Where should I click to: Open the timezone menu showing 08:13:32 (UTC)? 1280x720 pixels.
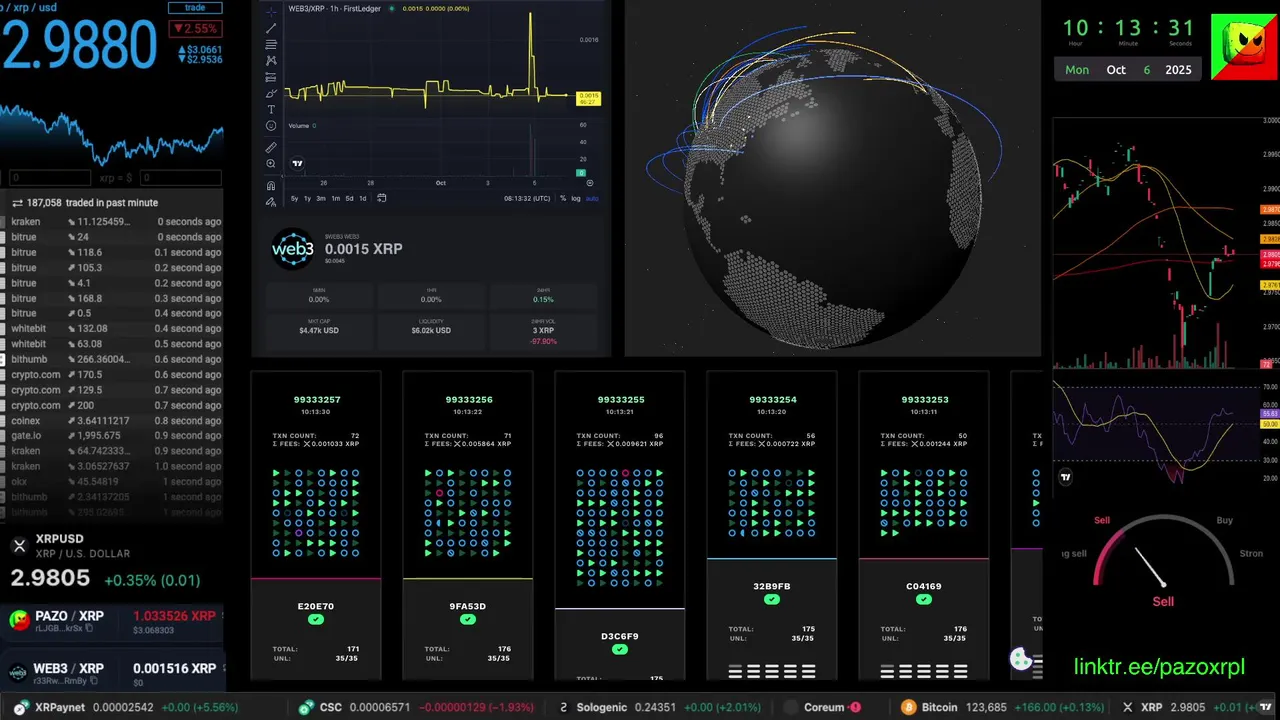(527, 198)
